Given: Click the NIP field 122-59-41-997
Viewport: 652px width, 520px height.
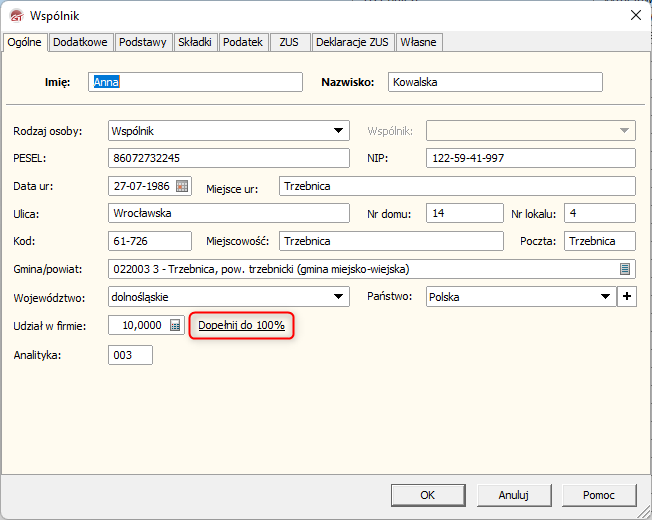Looking at the screenshot, I should pyautogui.click(x=531, y=158).
